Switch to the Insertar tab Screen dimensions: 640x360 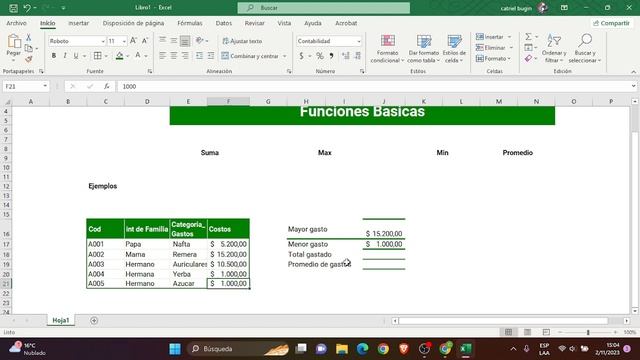(x=78, y=23)
